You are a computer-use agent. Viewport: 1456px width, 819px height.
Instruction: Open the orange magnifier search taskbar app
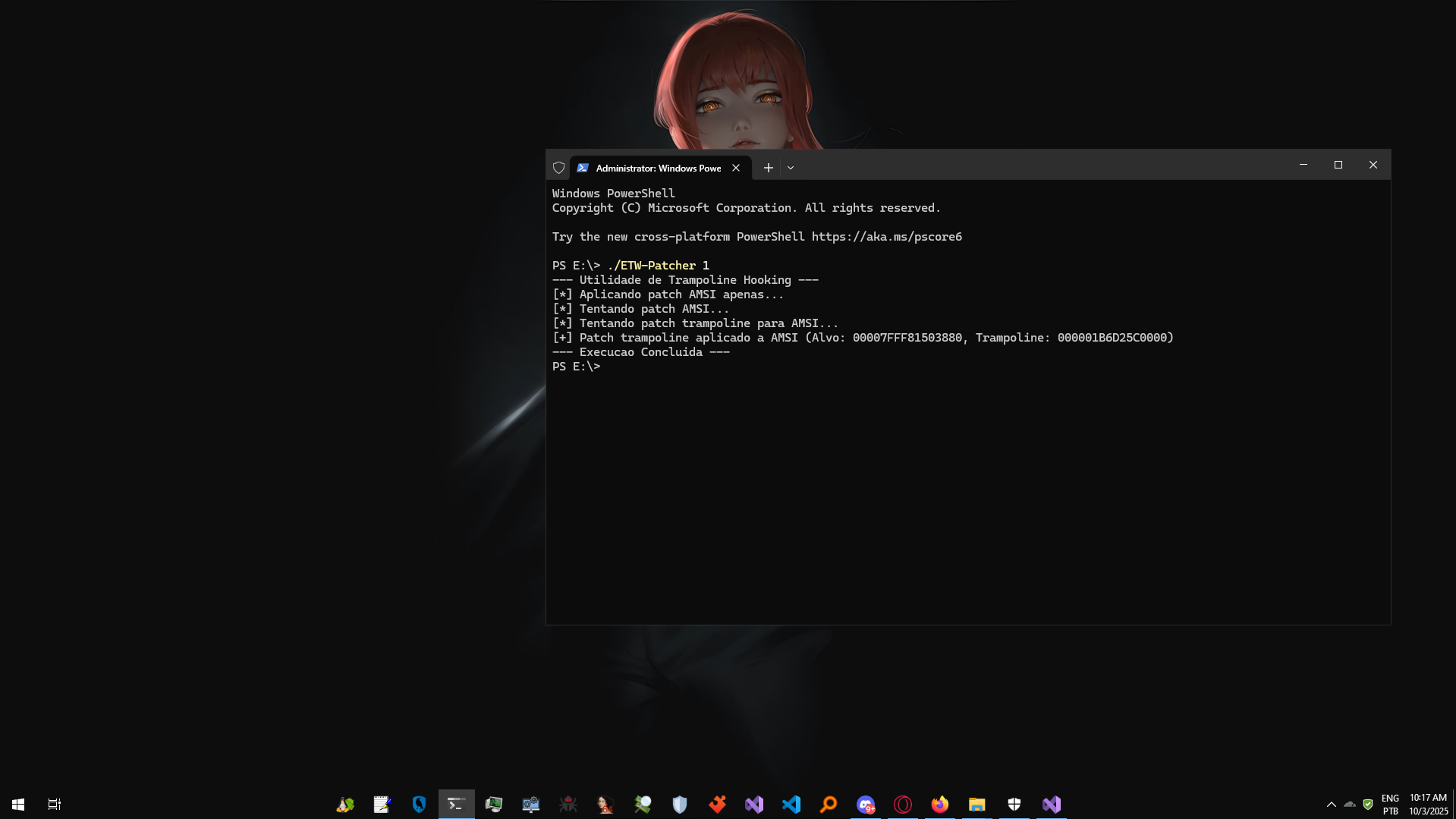[x=829, y=805]
